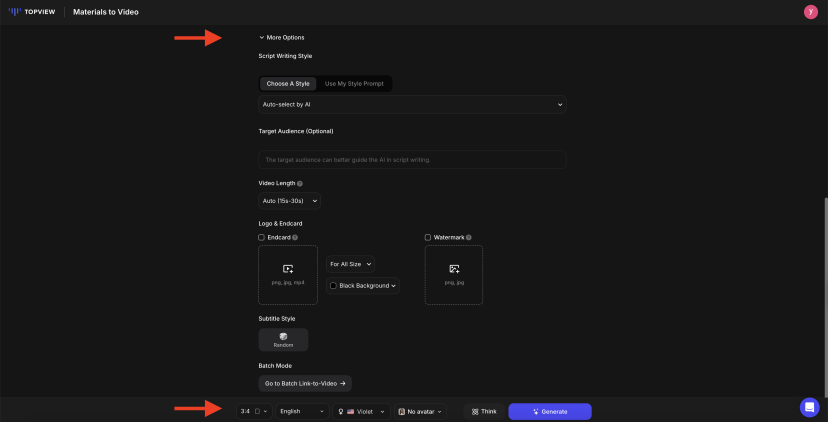
Task: Select the Choose A Style tab
Action: pos(288,84)
